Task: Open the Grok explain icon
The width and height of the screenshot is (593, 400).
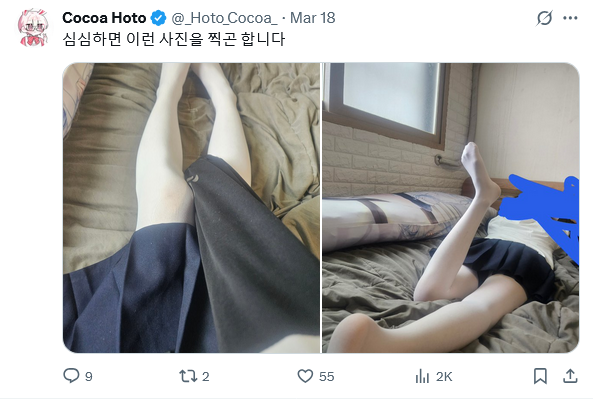Action: click(x=544, y=18)
